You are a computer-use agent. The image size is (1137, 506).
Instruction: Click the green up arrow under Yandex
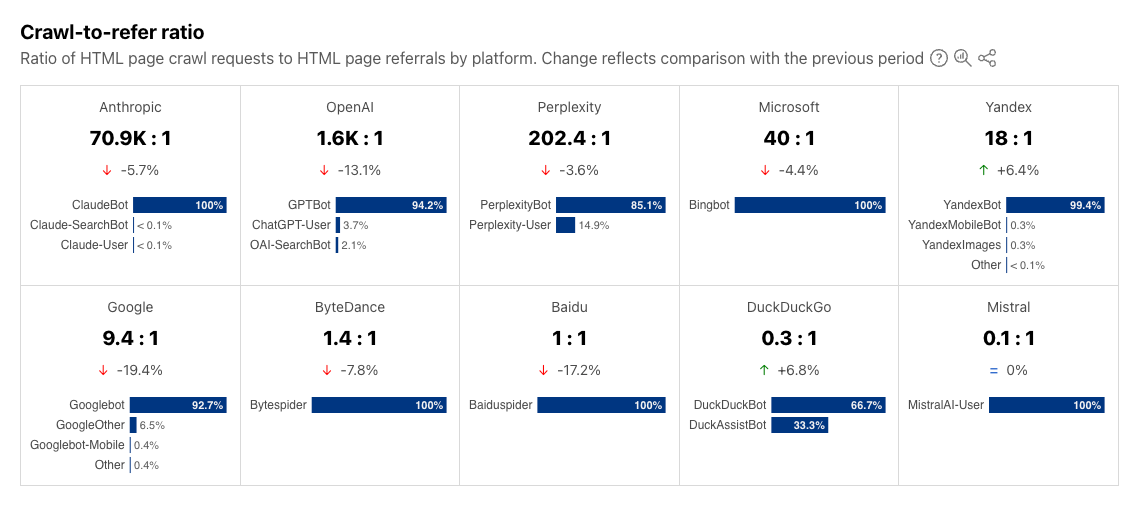point(984,170)
